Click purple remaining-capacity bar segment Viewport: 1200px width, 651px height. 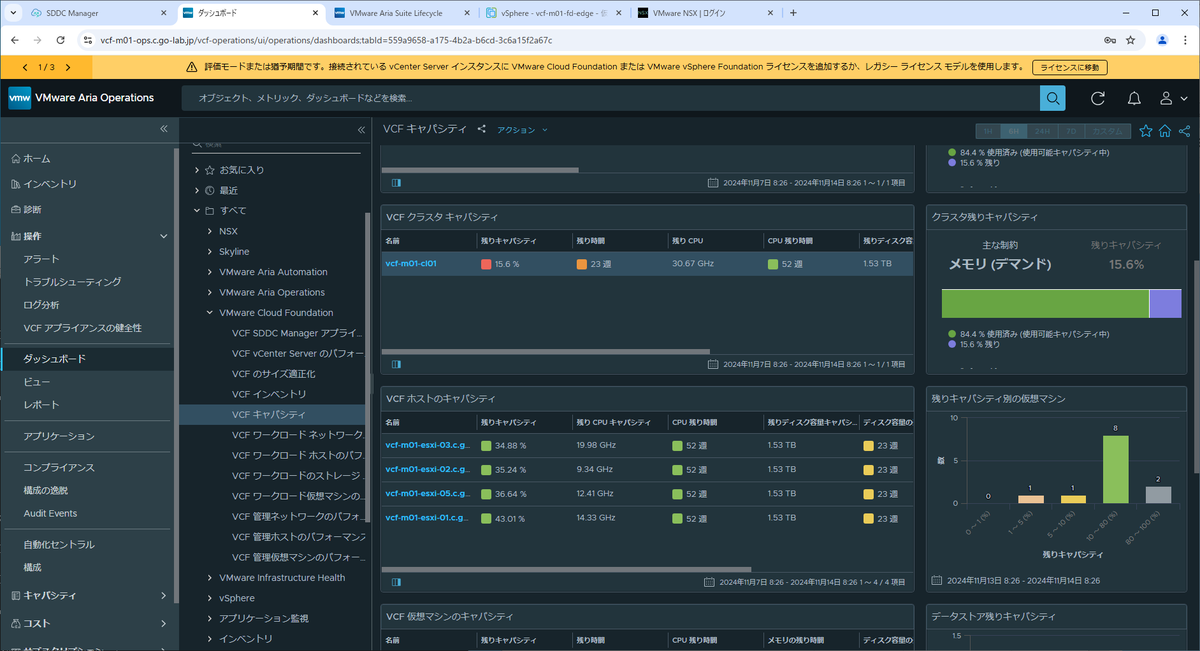1165,304
